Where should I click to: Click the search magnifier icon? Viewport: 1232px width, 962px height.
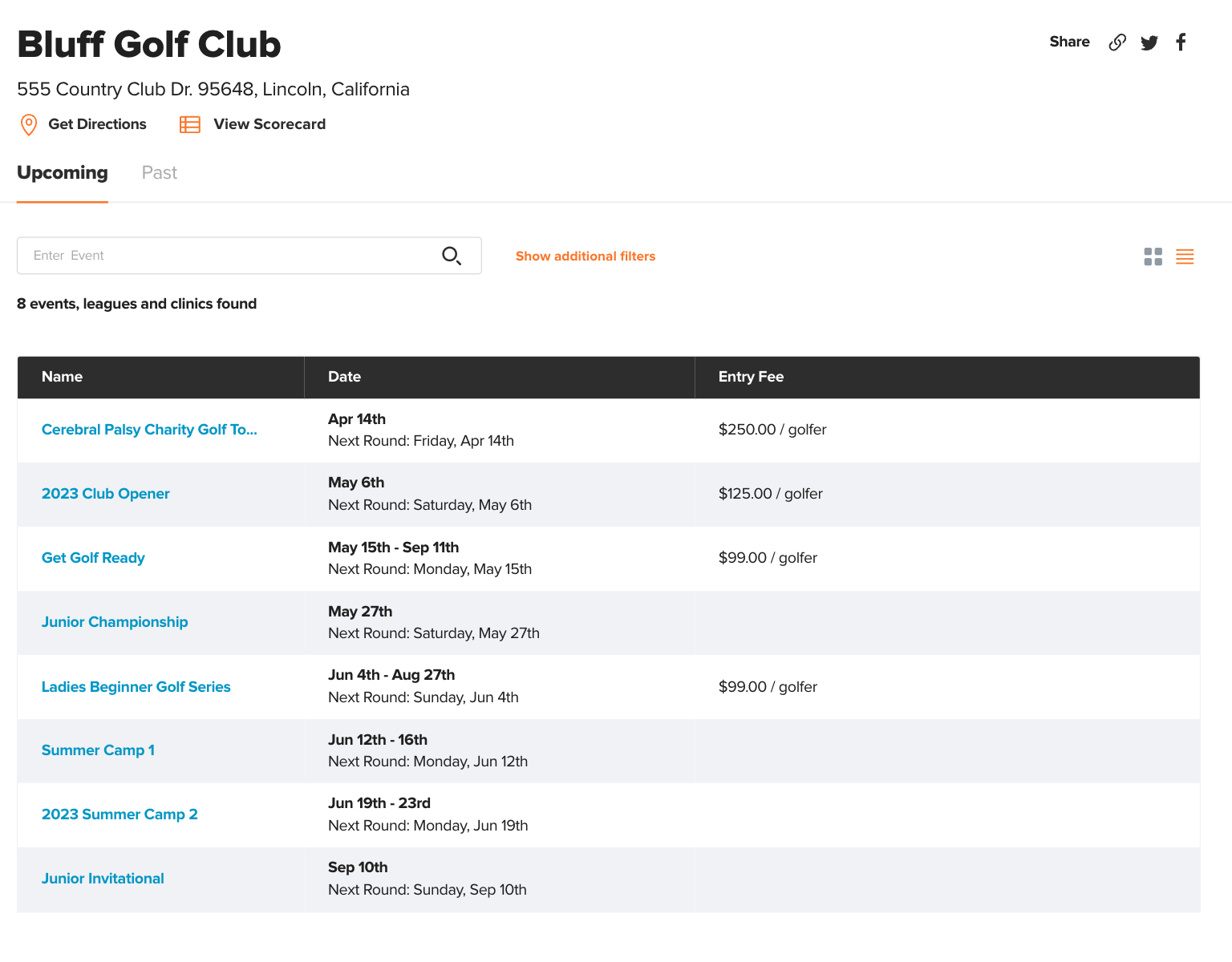(x=452, y=256)
